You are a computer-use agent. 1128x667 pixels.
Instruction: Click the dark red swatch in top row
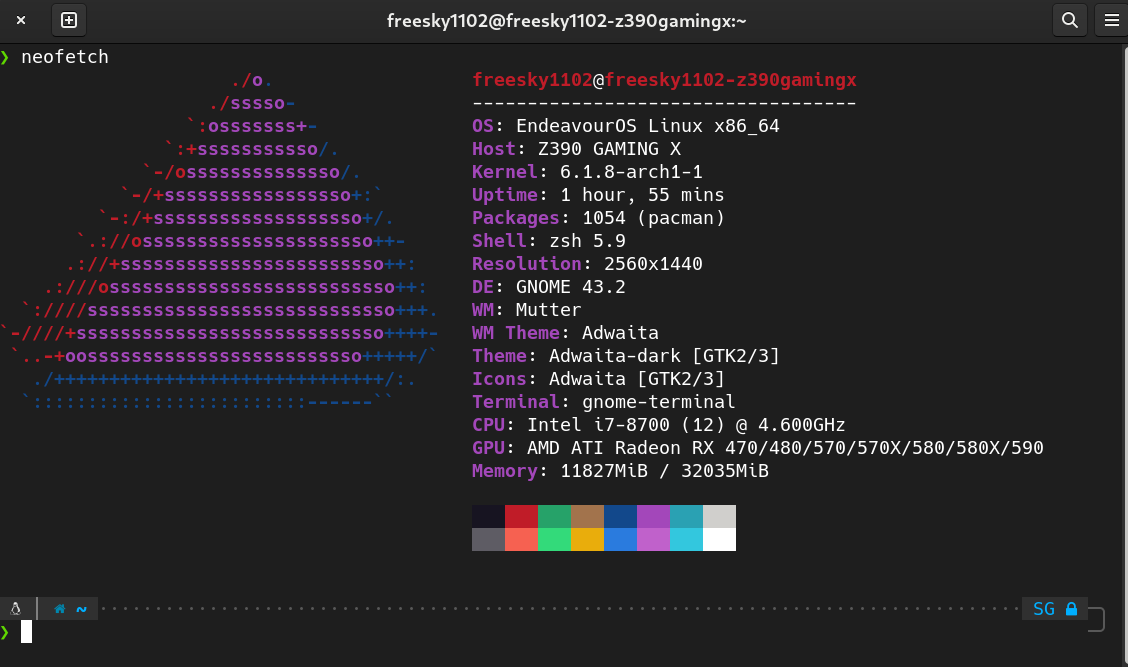pos(522,517)
